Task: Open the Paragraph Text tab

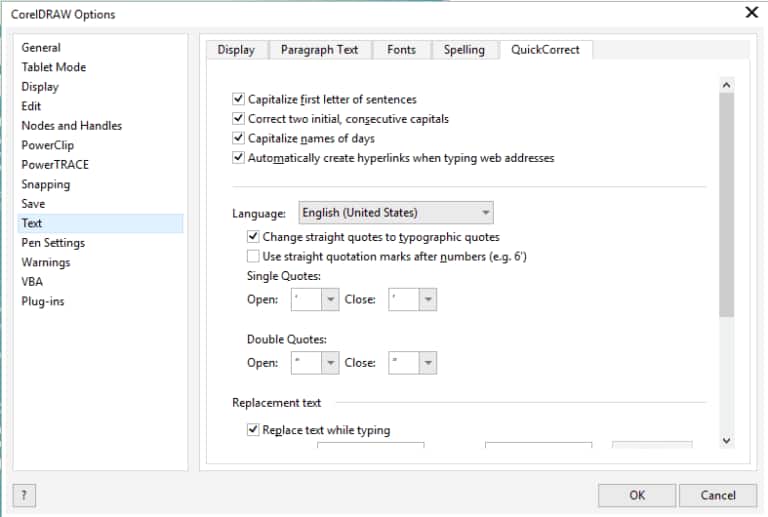Action: tap(319, 50)
